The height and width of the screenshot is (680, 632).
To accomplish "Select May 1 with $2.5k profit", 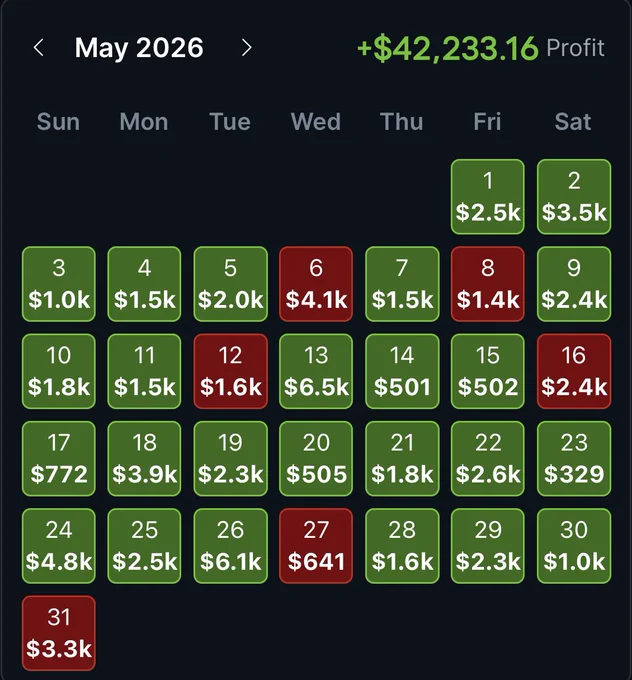I will click(488, 197).
